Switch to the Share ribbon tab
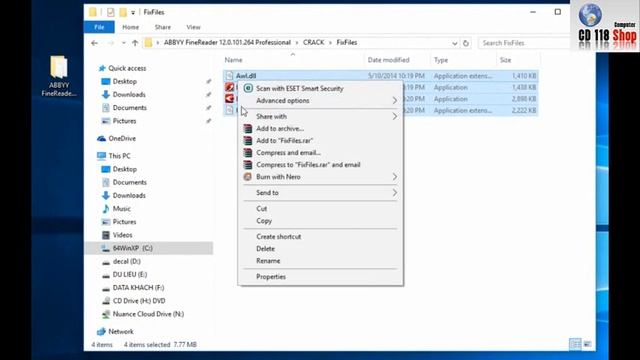 163,27
